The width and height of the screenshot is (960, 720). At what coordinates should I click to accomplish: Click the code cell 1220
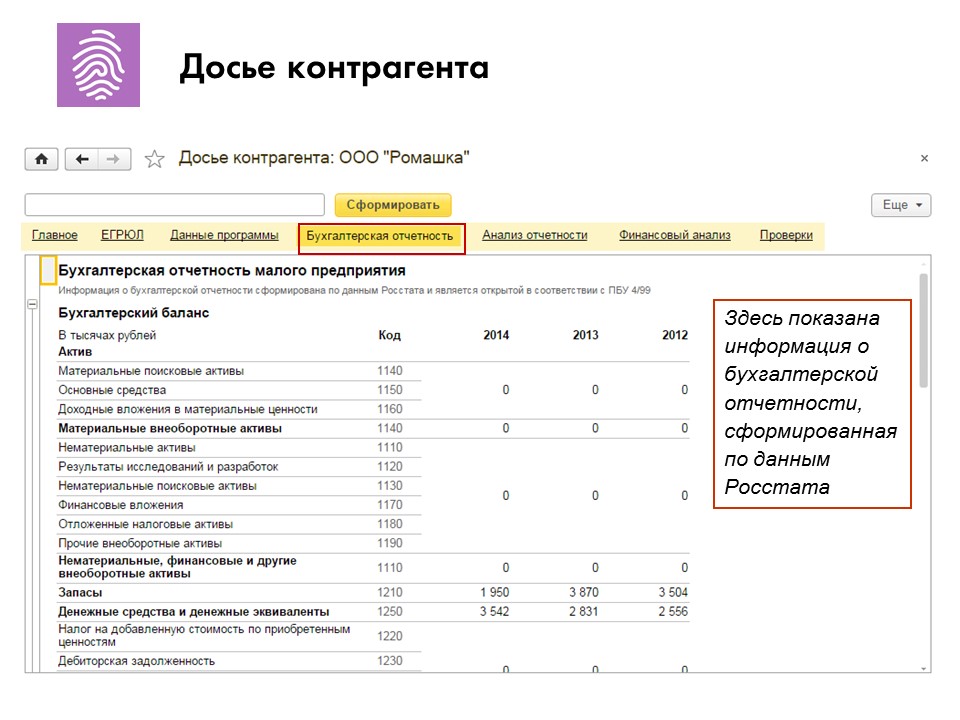(x=390, y=636)
